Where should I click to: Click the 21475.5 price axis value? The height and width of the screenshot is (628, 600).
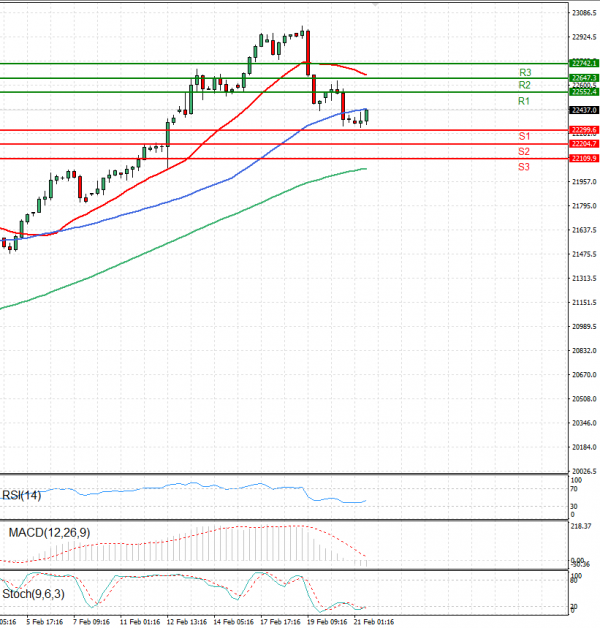(584, 254)
